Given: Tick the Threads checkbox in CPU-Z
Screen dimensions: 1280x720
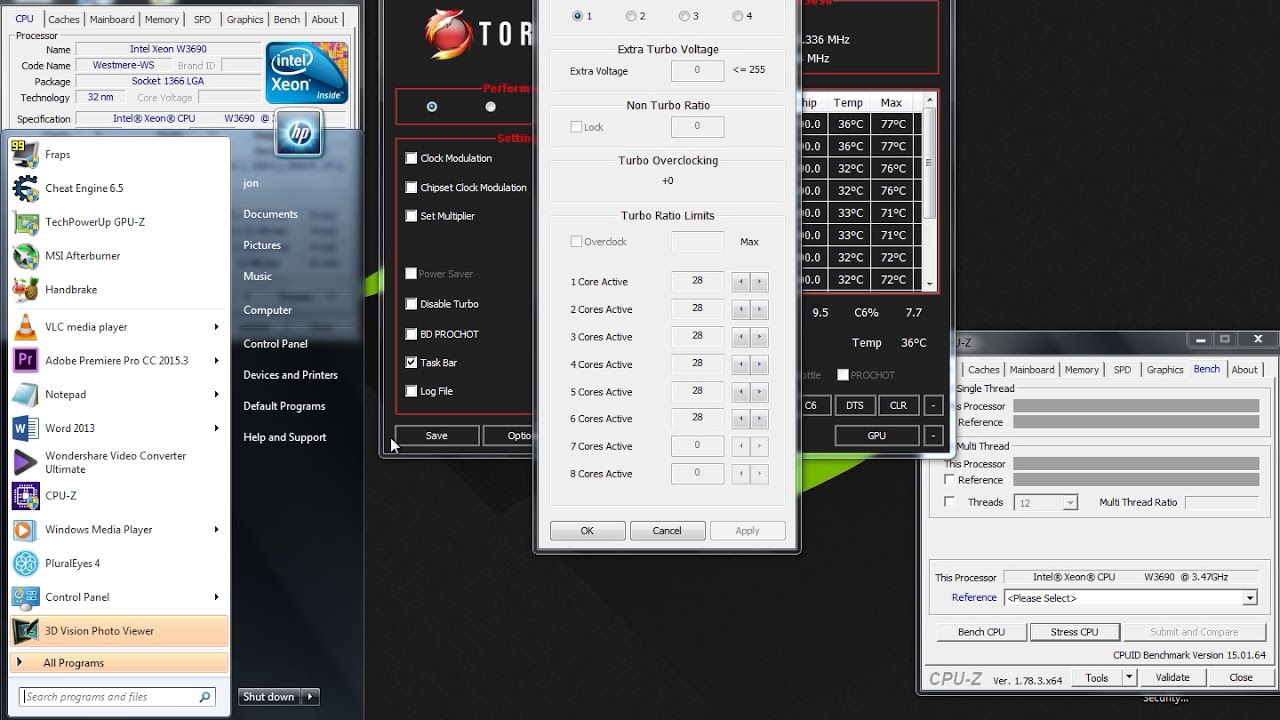Looking at the screenshot, I should click(950, 502).
